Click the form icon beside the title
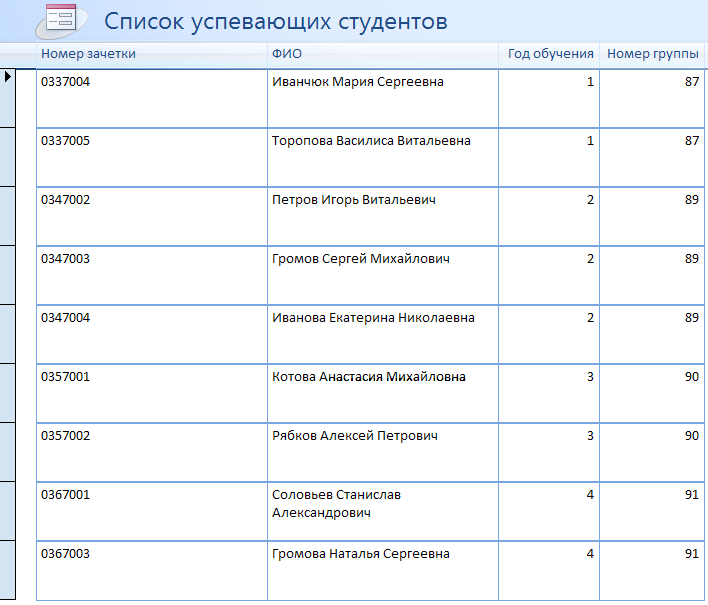Screen dimensions: 708x605 click(61, 20)
